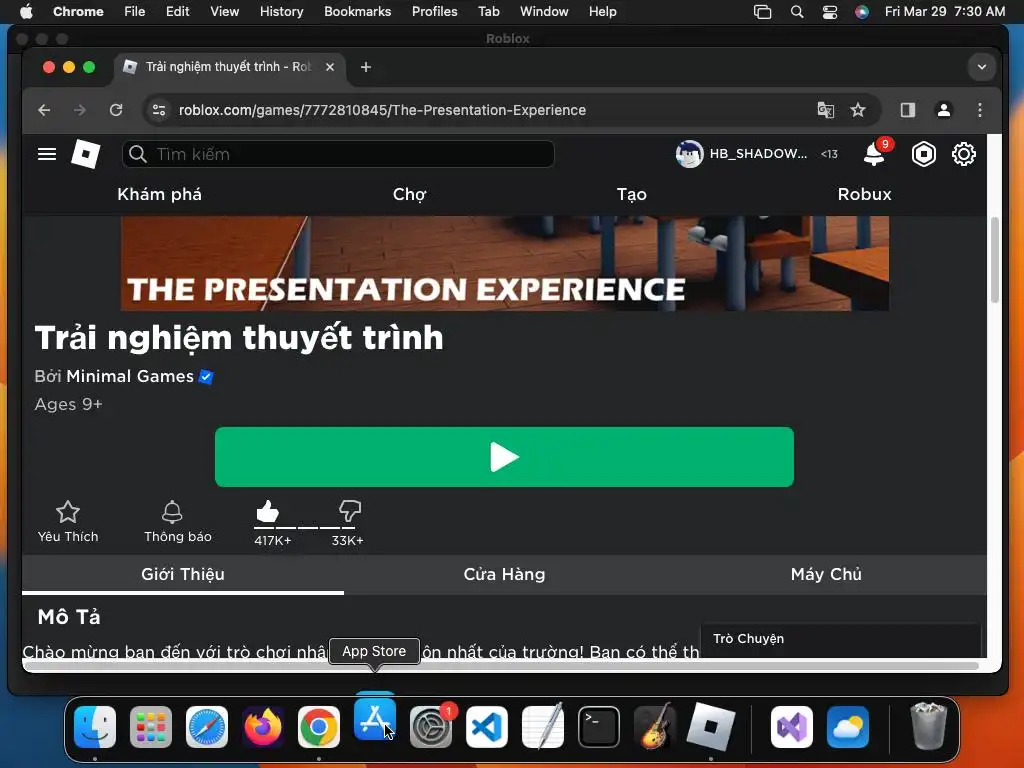Go back to previous page

pos(44,110)
